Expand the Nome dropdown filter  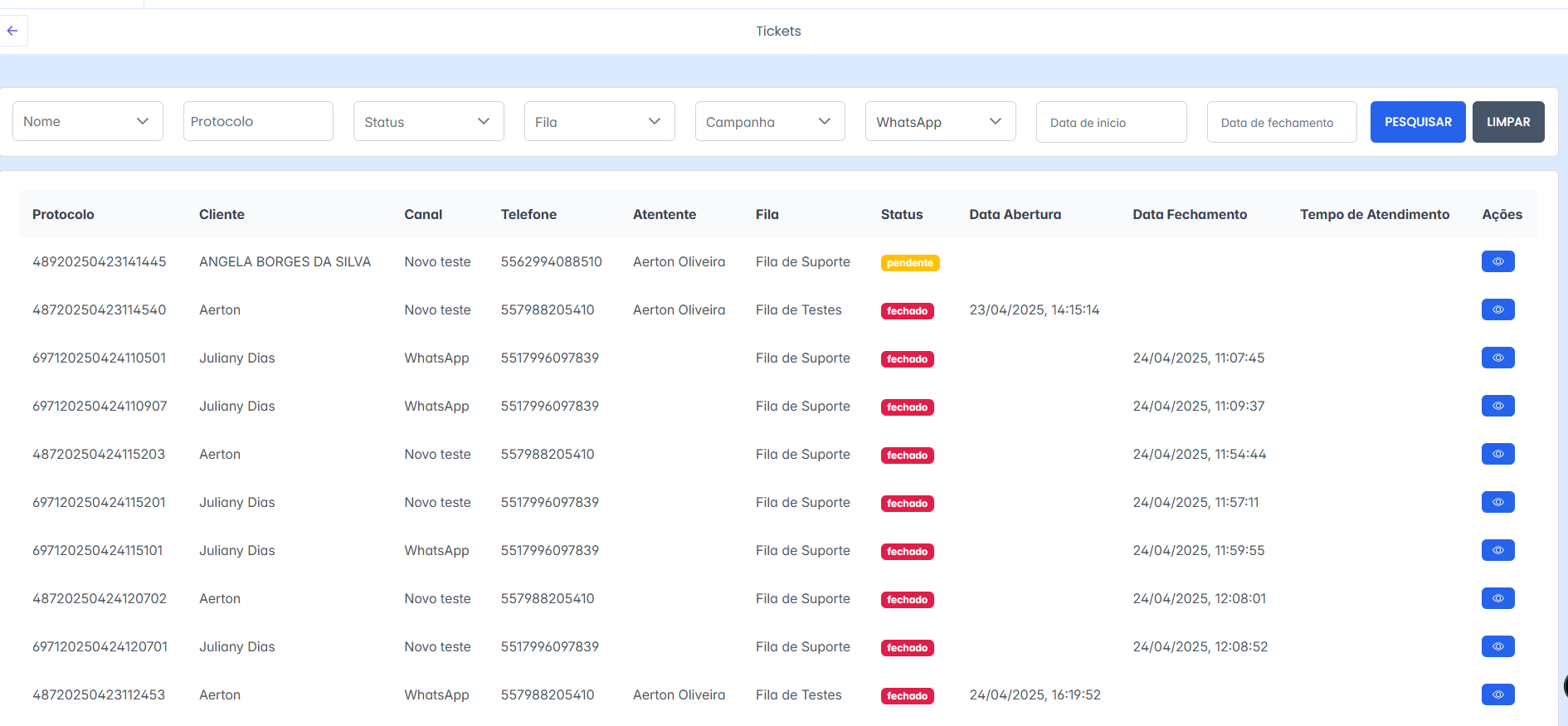[x=87, y=121]
